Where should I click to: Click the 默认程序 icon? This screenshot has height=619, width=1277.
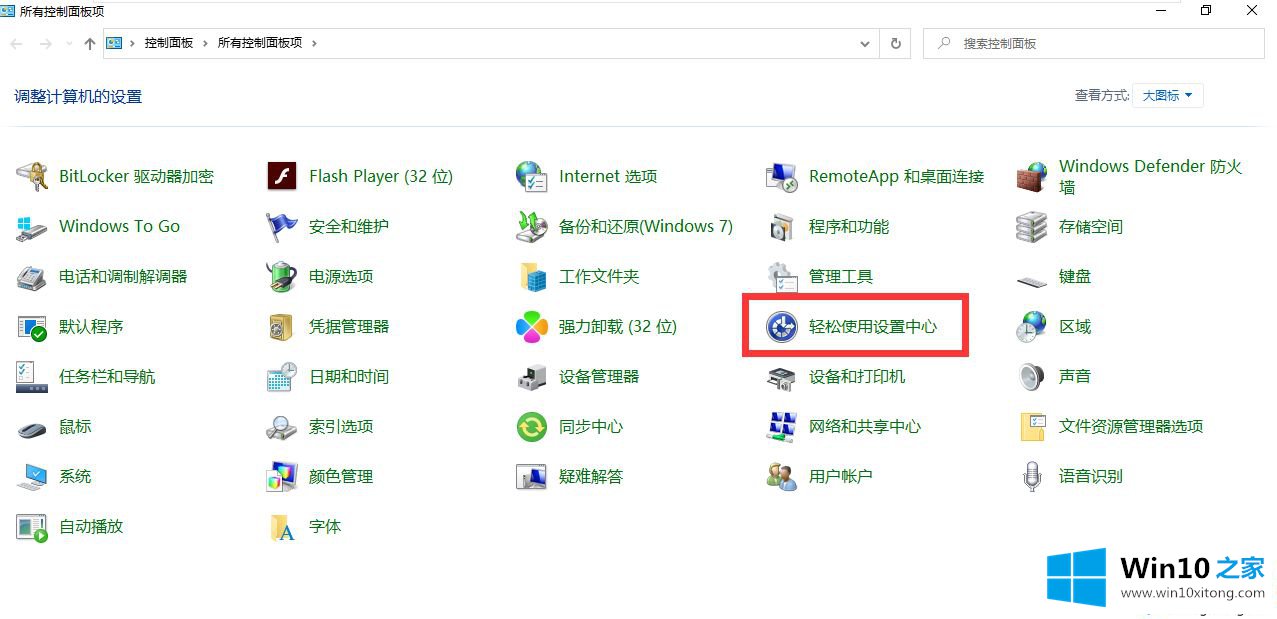pos(32,327)
